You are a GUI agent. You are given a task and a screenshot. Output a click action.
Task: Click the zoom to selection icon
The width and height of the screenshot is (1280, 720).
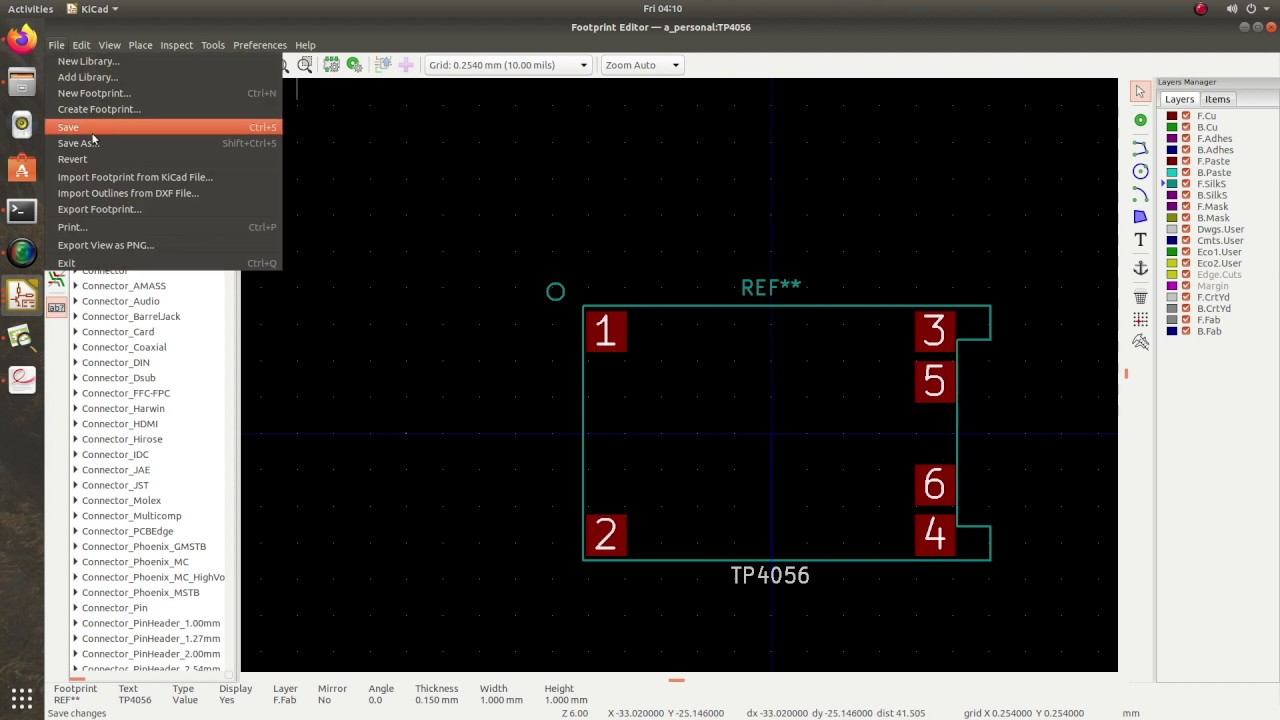(x=305, y=65)
